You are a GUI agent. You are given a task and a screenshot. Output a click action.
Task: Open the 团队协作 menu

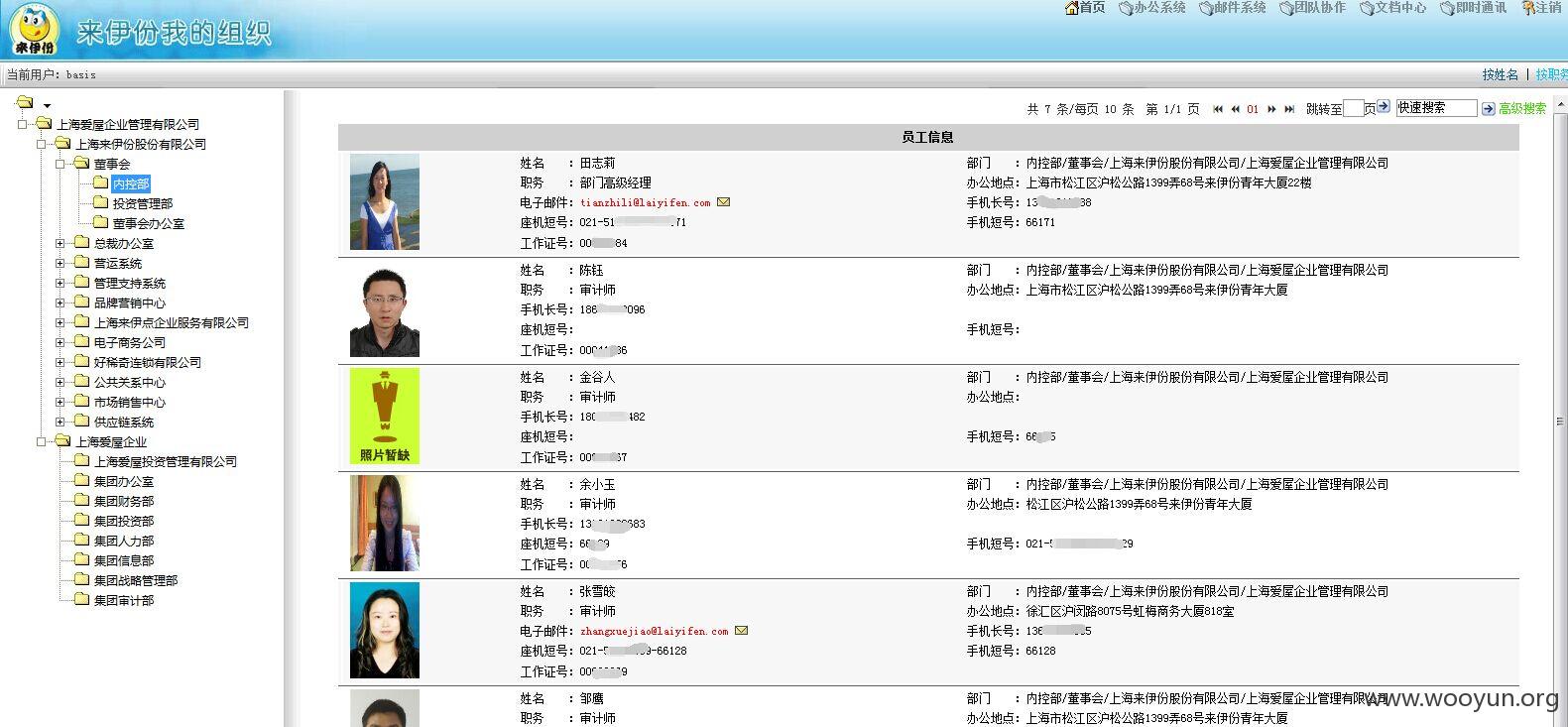click(x=1313, y=8)
